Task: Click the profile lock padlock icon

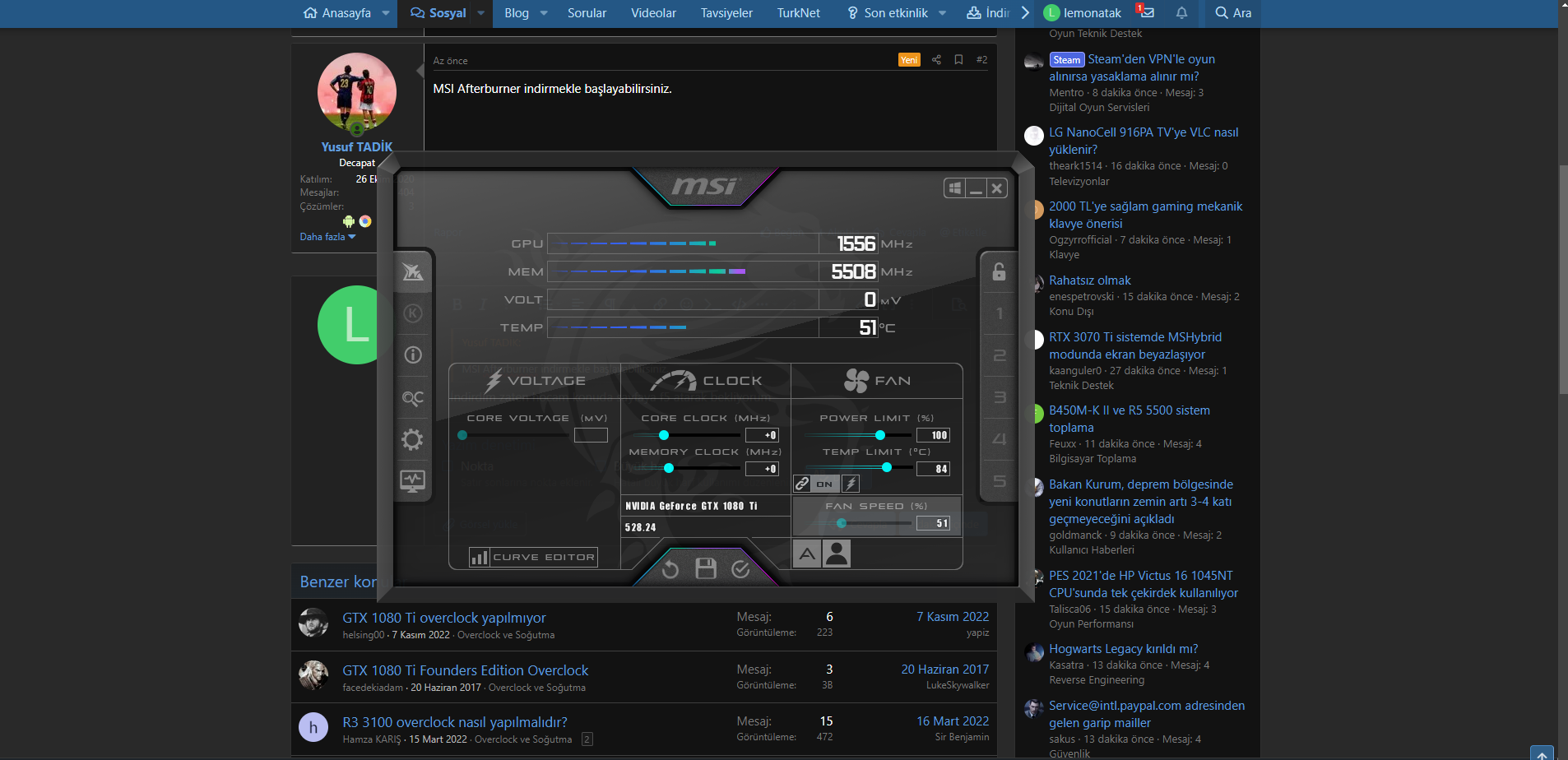Action: [999, 271]
